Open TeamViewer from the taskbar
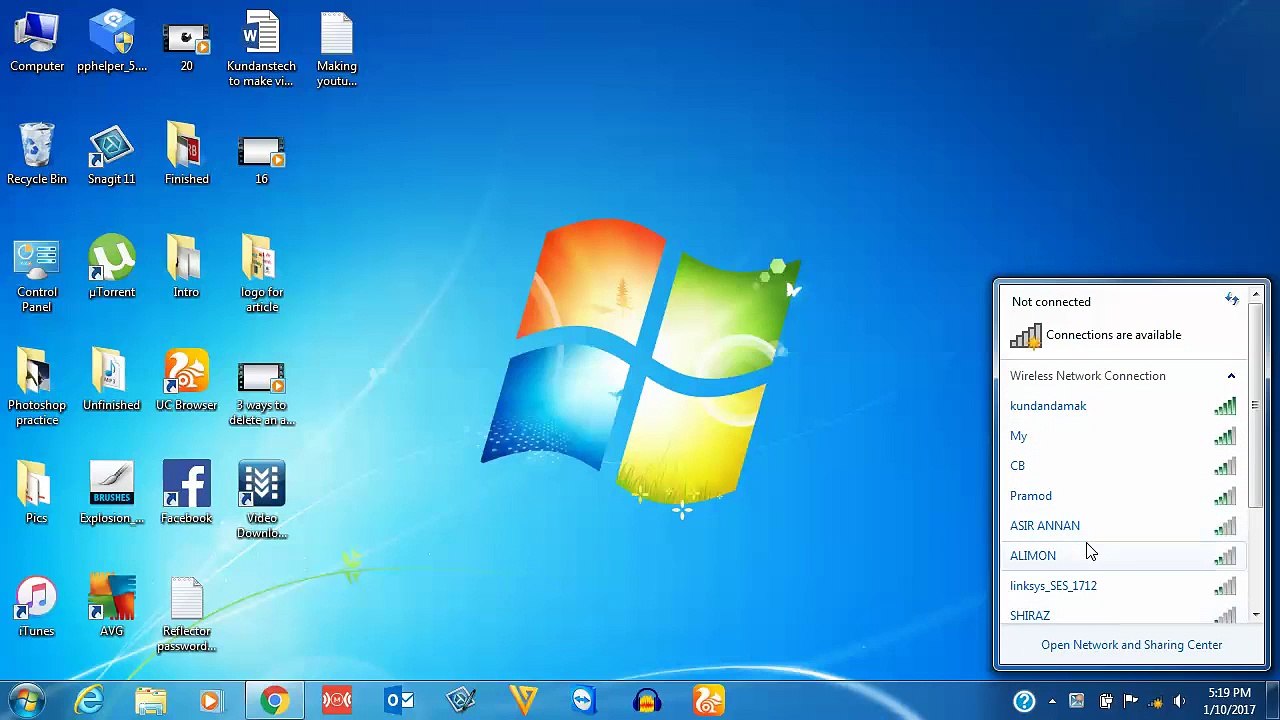 pos(585,700)
